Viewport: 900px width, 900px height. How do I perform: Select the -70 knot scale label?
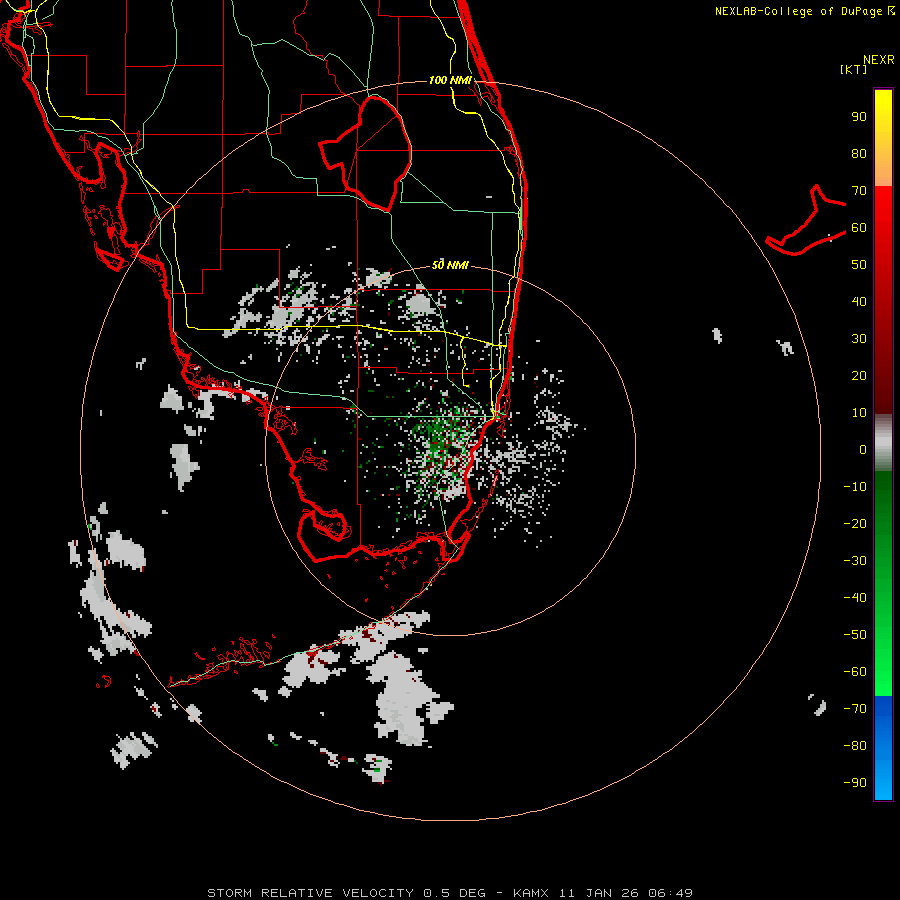pyautogui.click(x=855, y=709)
